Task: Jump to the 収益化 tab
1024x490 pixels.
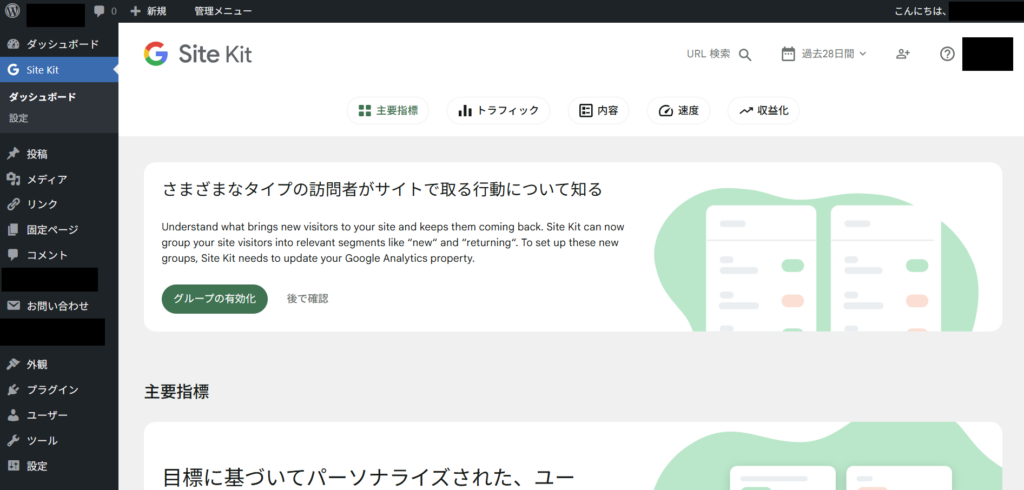Action: pyautogui.click(x=763, y=110)
